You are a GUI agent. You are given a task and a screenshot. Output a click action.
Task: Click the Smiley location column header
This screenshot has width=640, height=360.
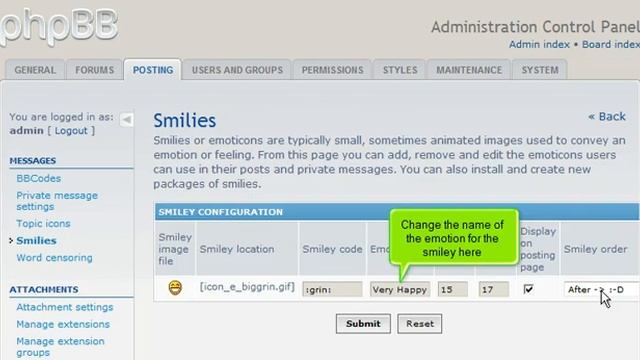(237, 249)
